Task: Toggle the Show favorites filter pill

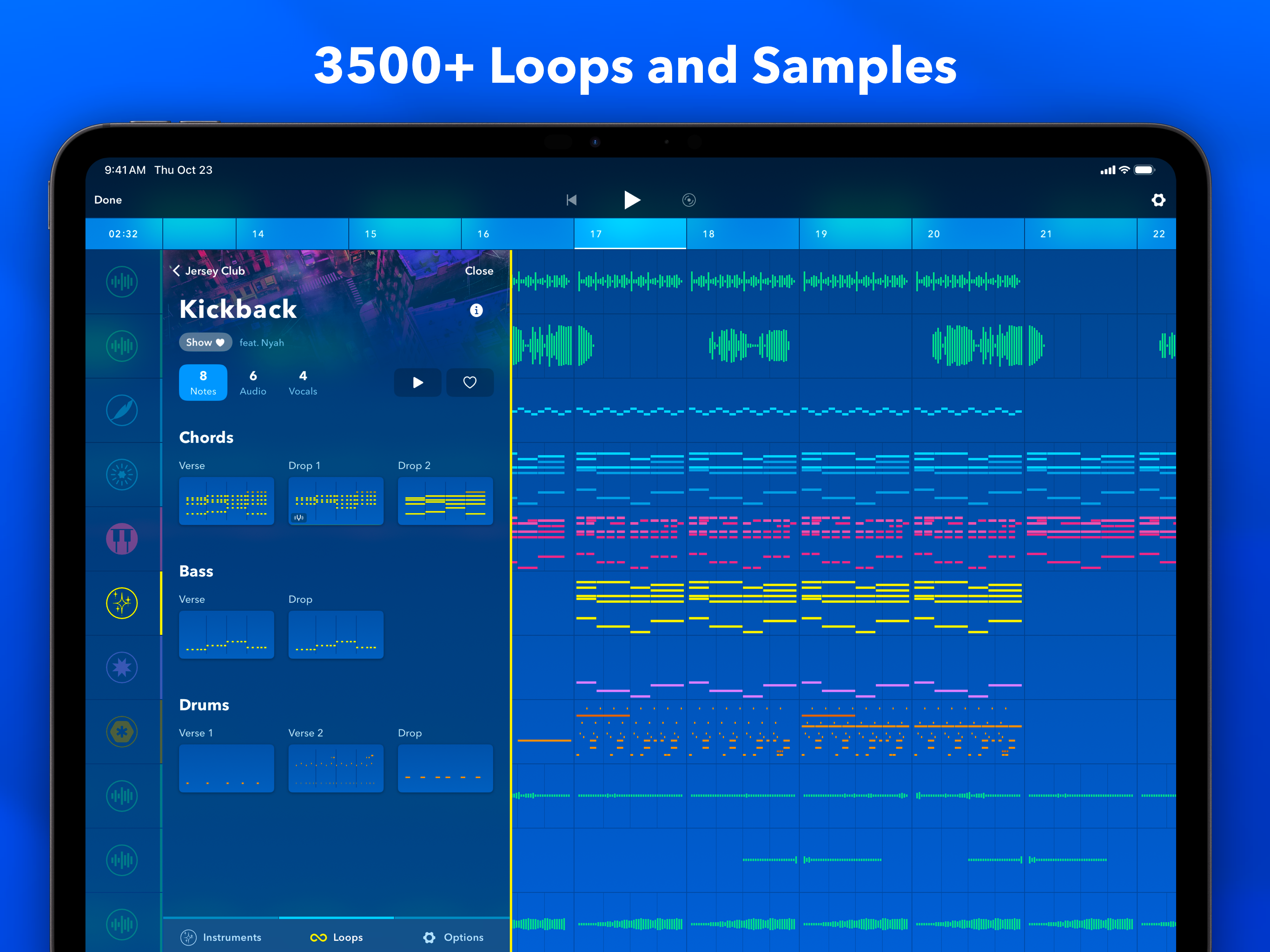Action: (x=205, y=342)
